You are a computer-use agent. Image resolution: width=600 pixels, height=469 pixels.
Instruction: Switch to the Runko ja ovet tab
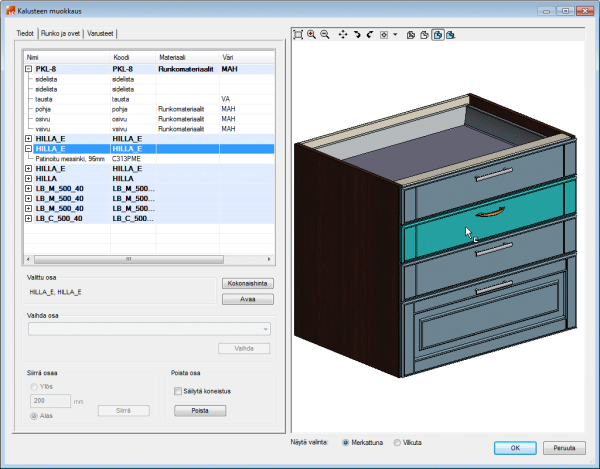point(60,33)
